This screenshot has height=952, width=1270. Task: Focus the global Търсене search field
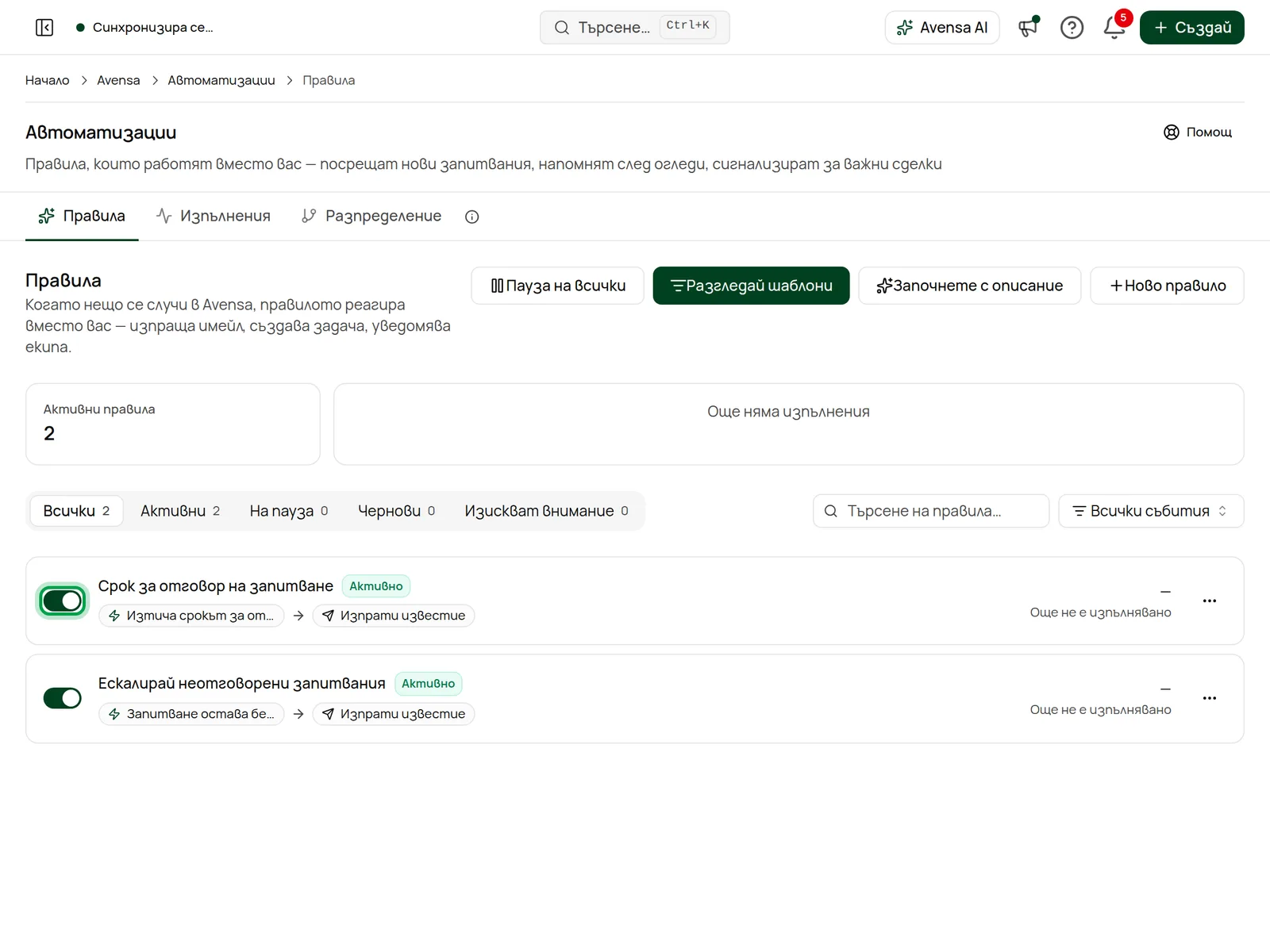[634, 28]
